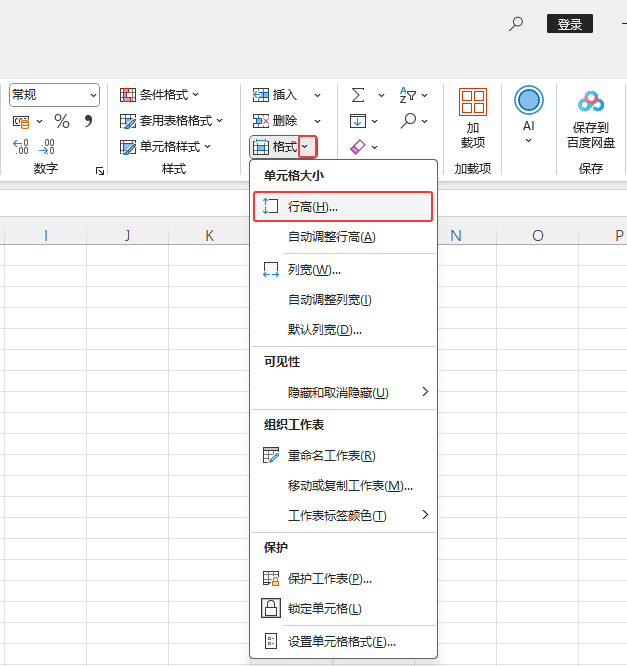This screenshot has width=627, height=666.
Task: Click 保存到百度网盘 cloud icon
Action: 591,118
